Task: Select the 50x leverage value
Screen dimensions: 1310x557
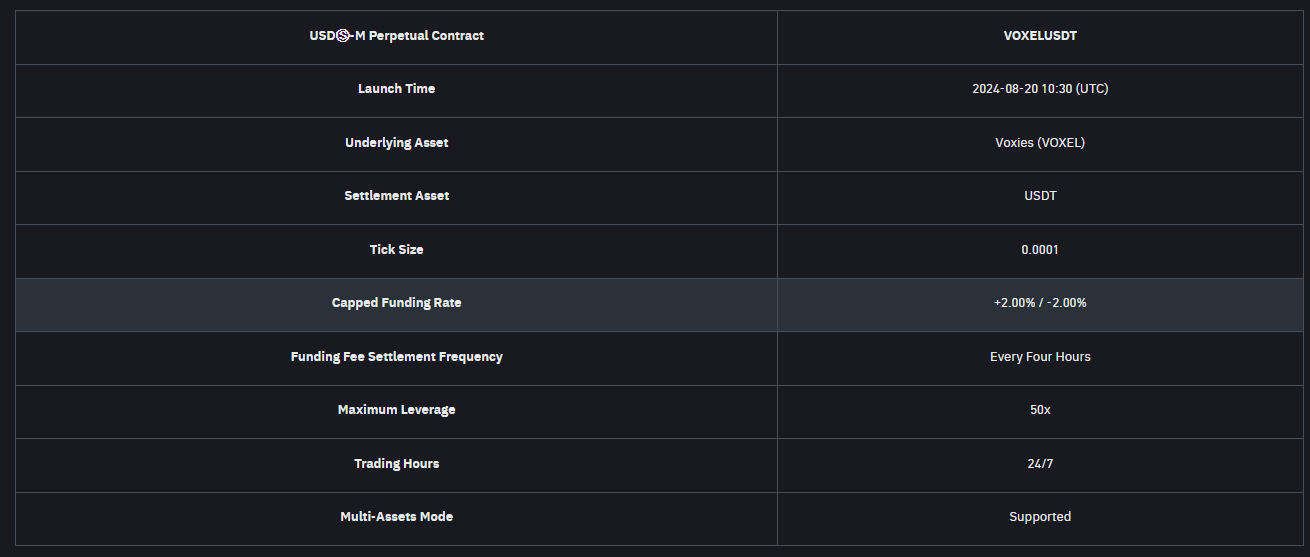Action: pyautogui.click(x=1040, y=410)
